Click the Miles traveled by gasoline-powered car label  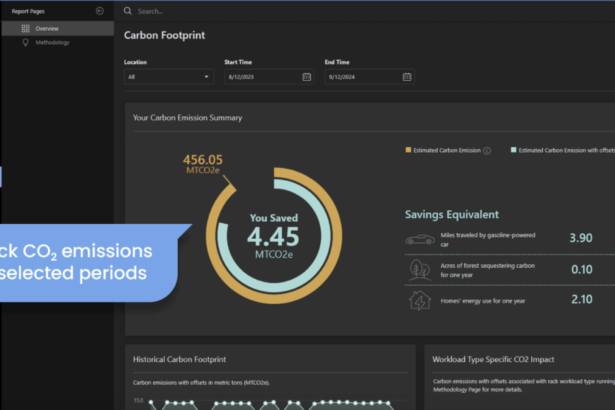(x=488, y=240)
